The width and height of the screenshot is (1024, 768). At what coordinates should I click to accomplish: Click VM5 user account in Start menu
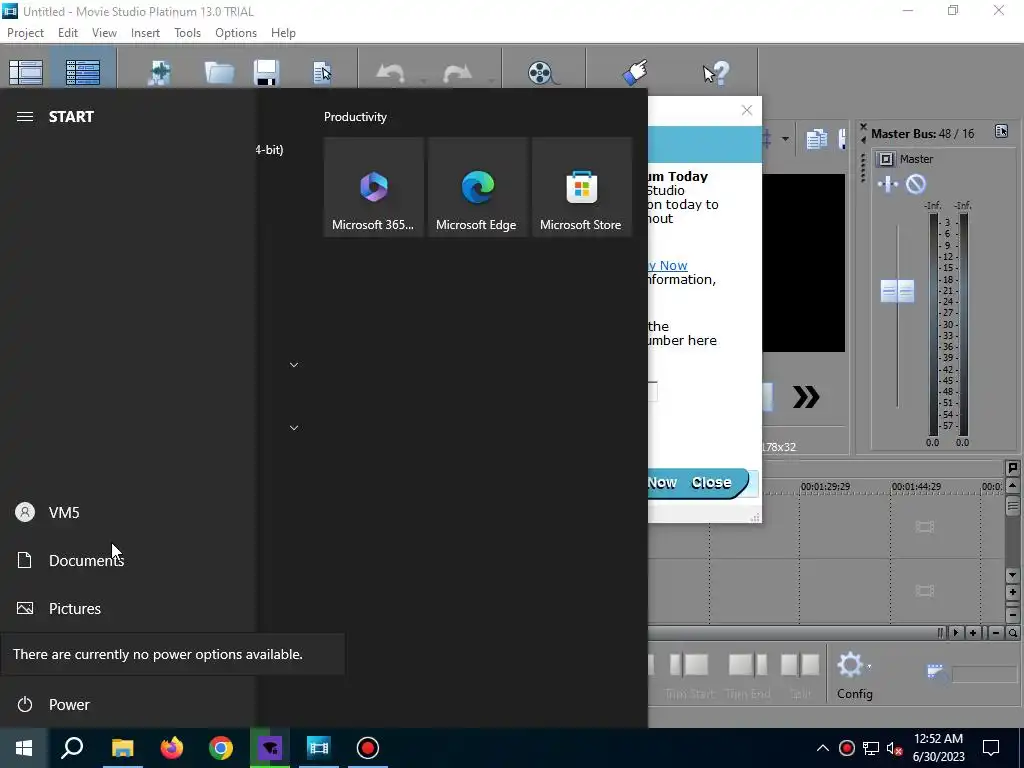click(127, 512)
